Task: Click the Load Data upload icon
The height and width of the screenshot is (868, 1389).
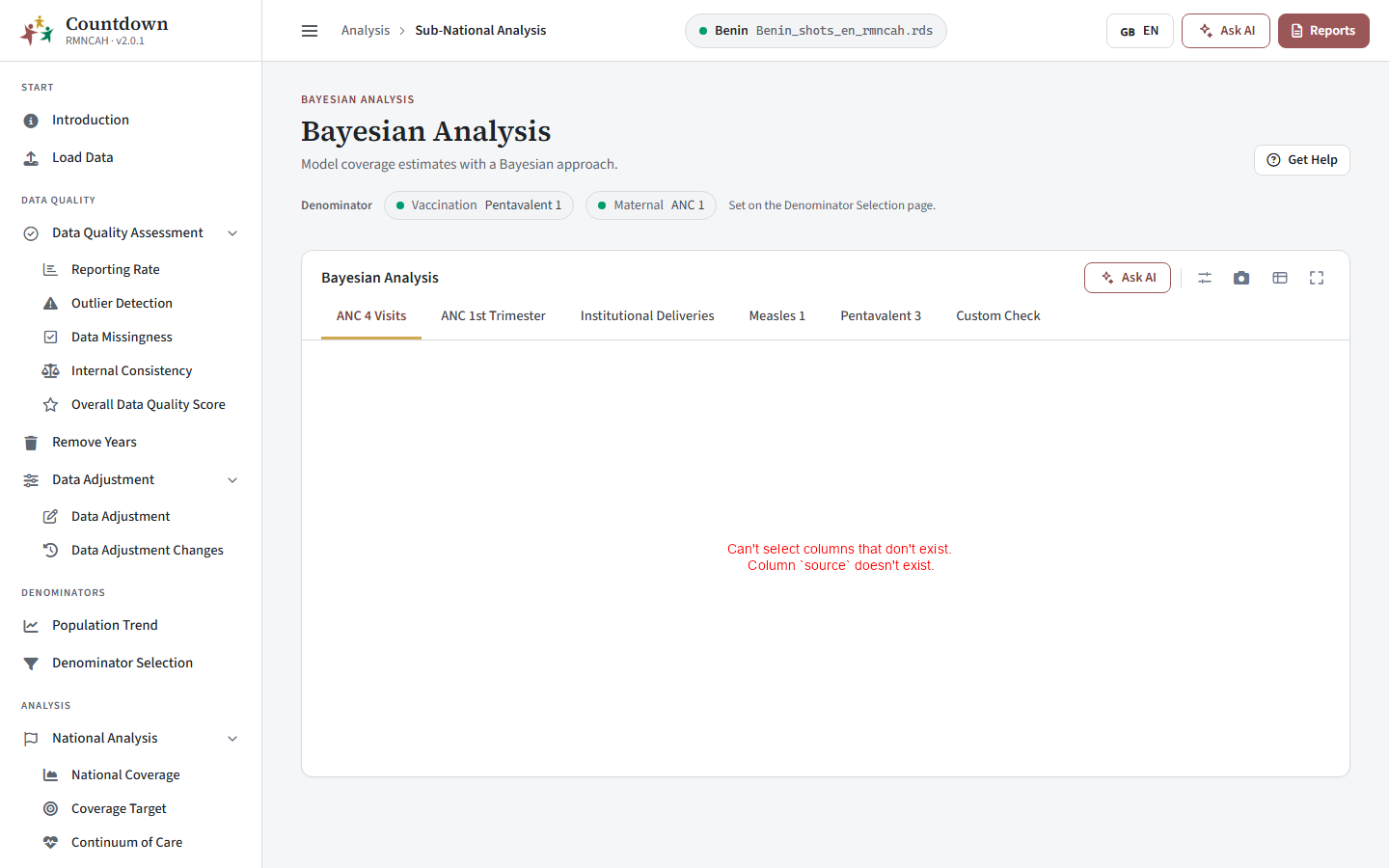Action: coord(31,158)
